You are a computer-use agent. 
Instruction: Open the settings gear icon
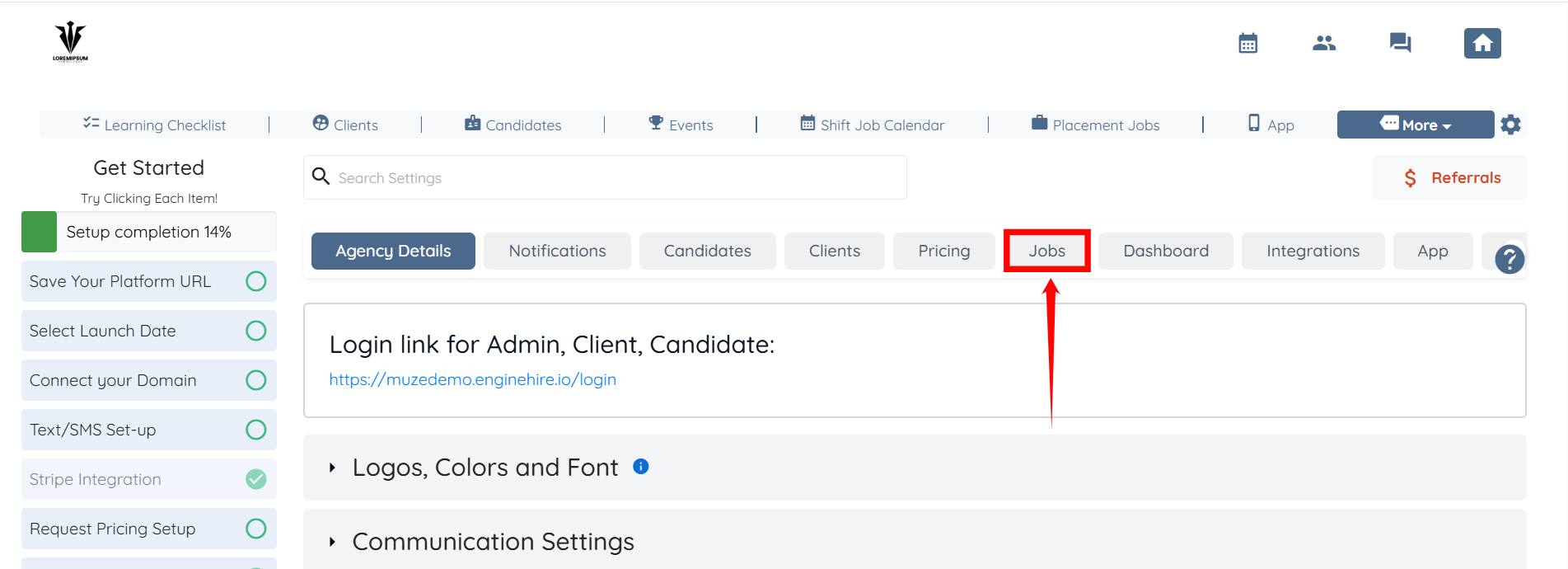(x=1510, y=125)
